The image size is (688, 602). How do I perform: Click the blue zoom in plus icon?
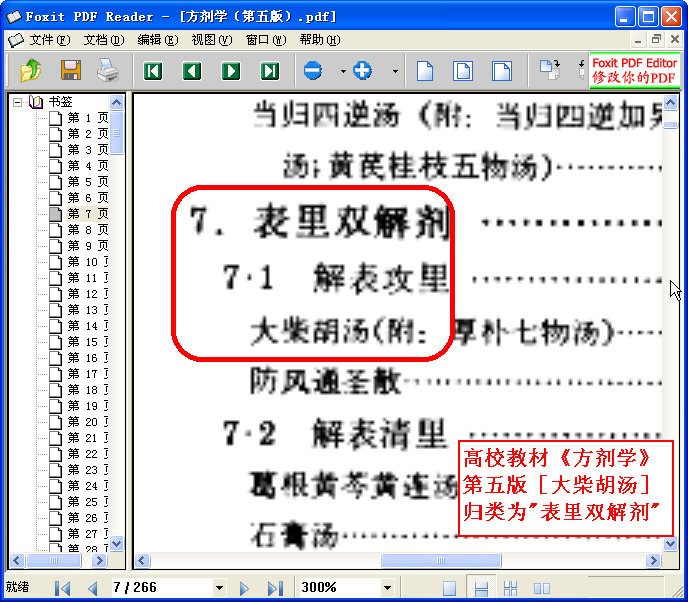coord(362,71)
